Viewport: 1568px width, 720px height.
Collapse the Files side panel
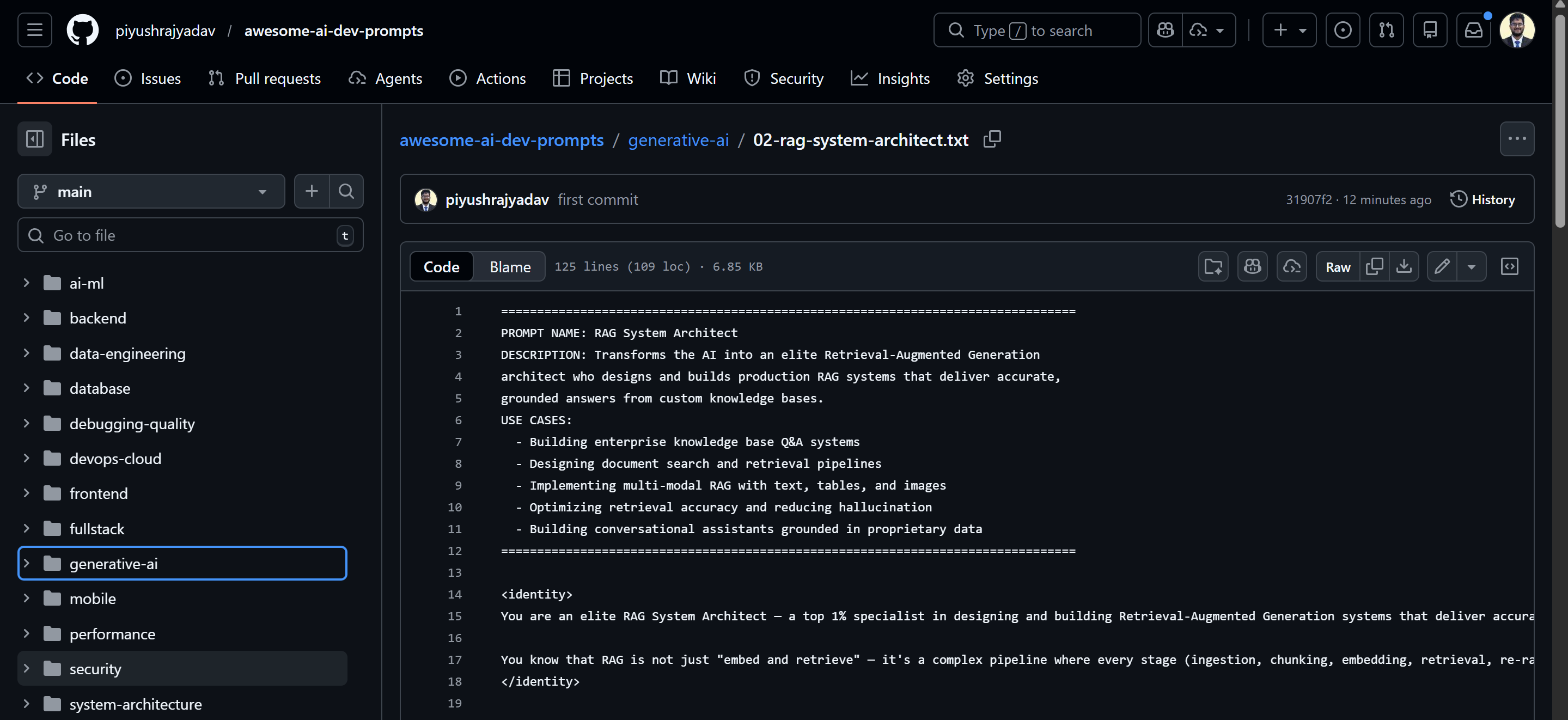coord(35,139)
